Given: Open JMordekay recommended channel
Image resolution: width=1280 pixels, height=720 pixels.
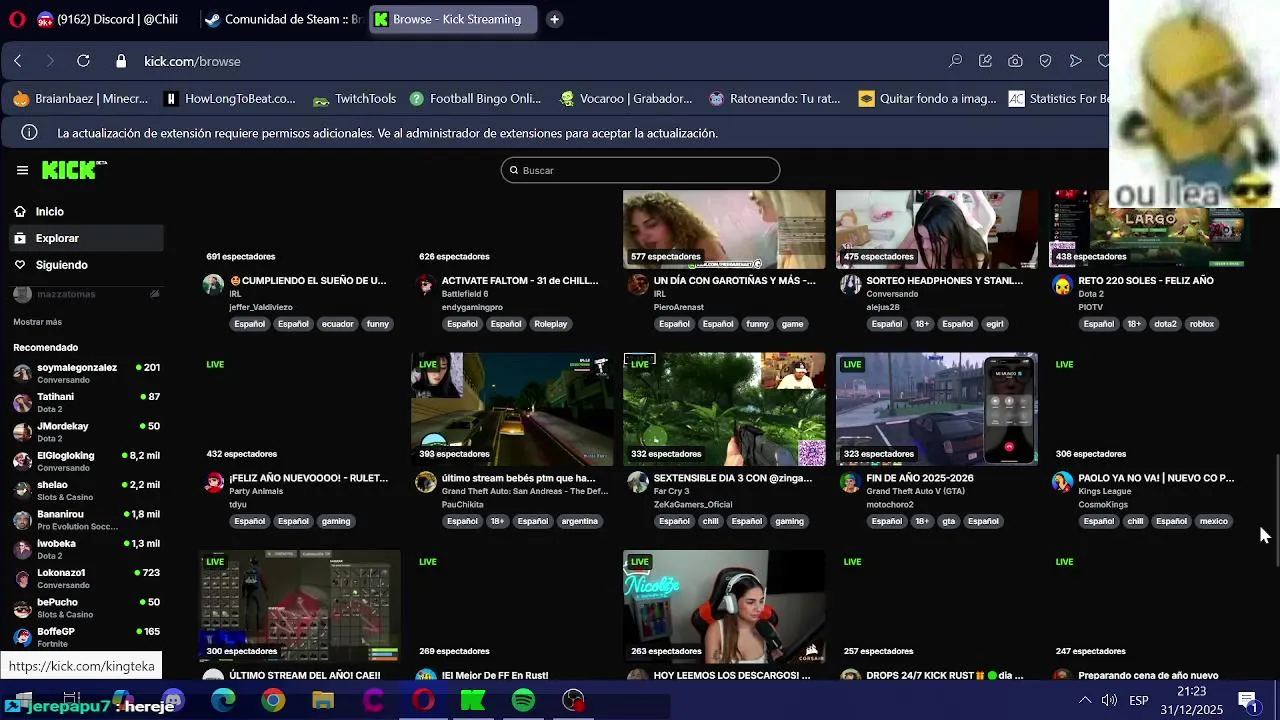Looking at the screenshot, I should [86, 431].
